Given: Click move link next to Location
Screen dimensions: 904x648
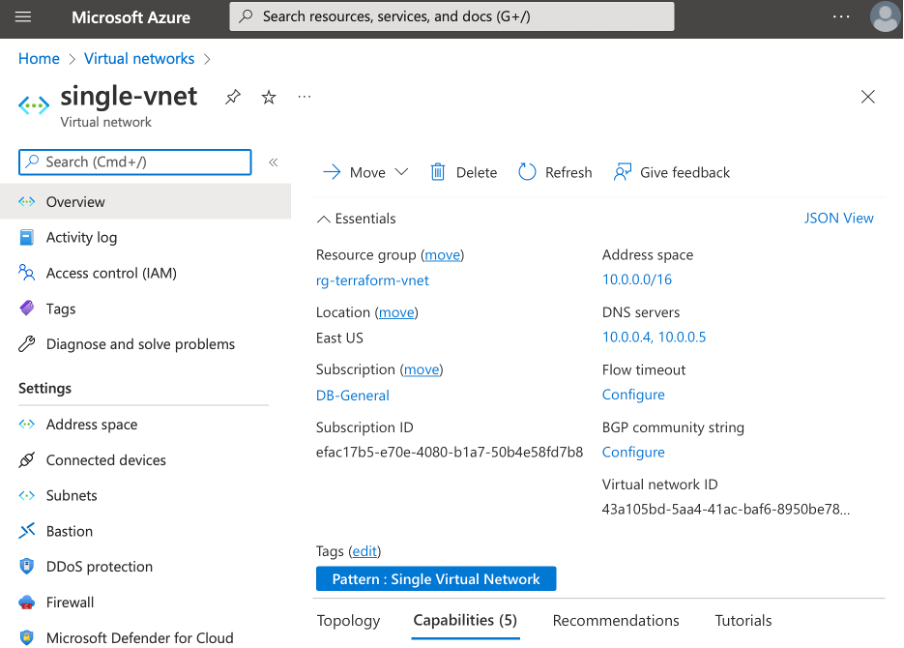Looking at the screenshot, I should 397,312.
